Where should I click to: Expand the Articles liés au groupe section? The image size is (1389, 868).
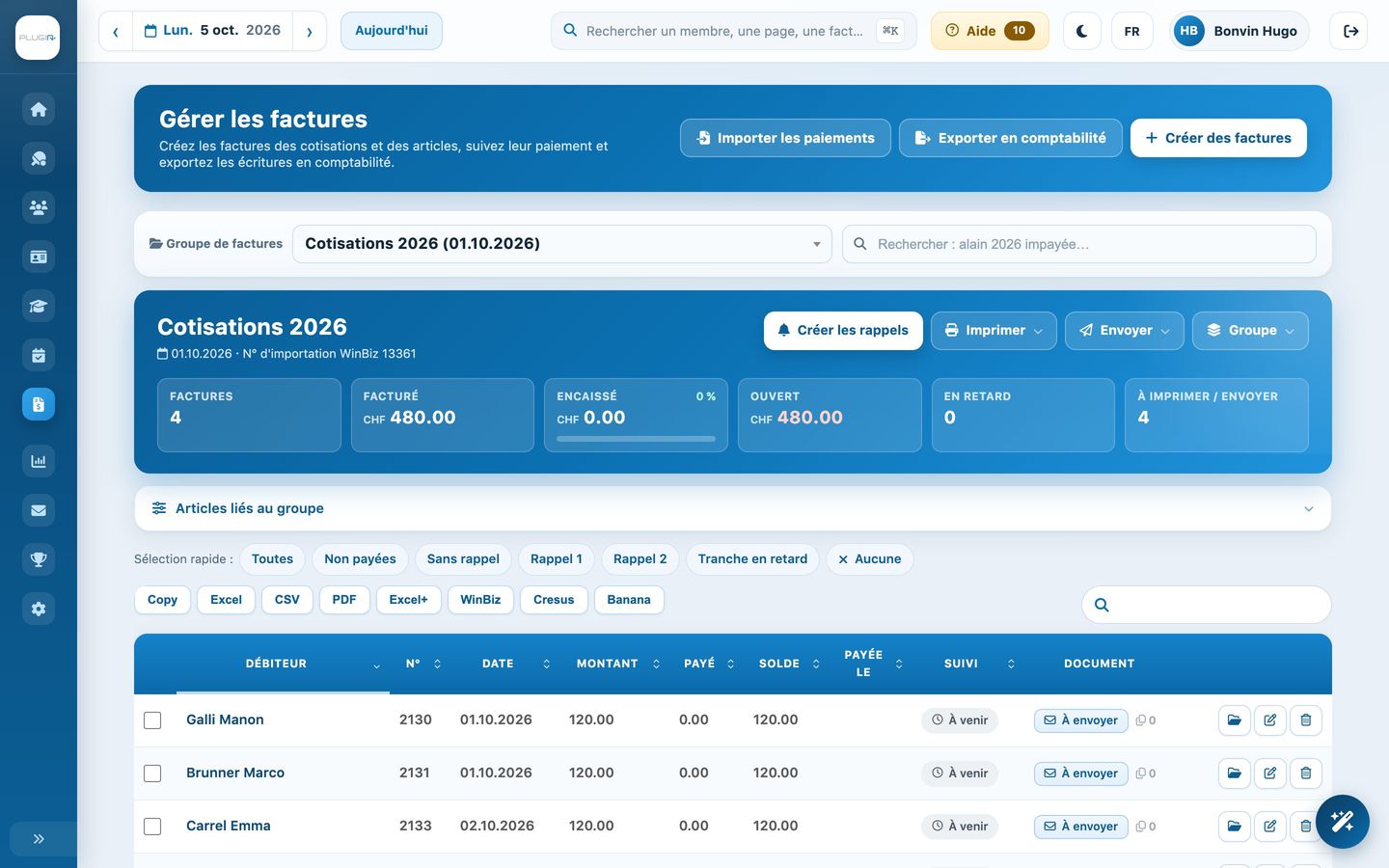(x=733, y=508)
